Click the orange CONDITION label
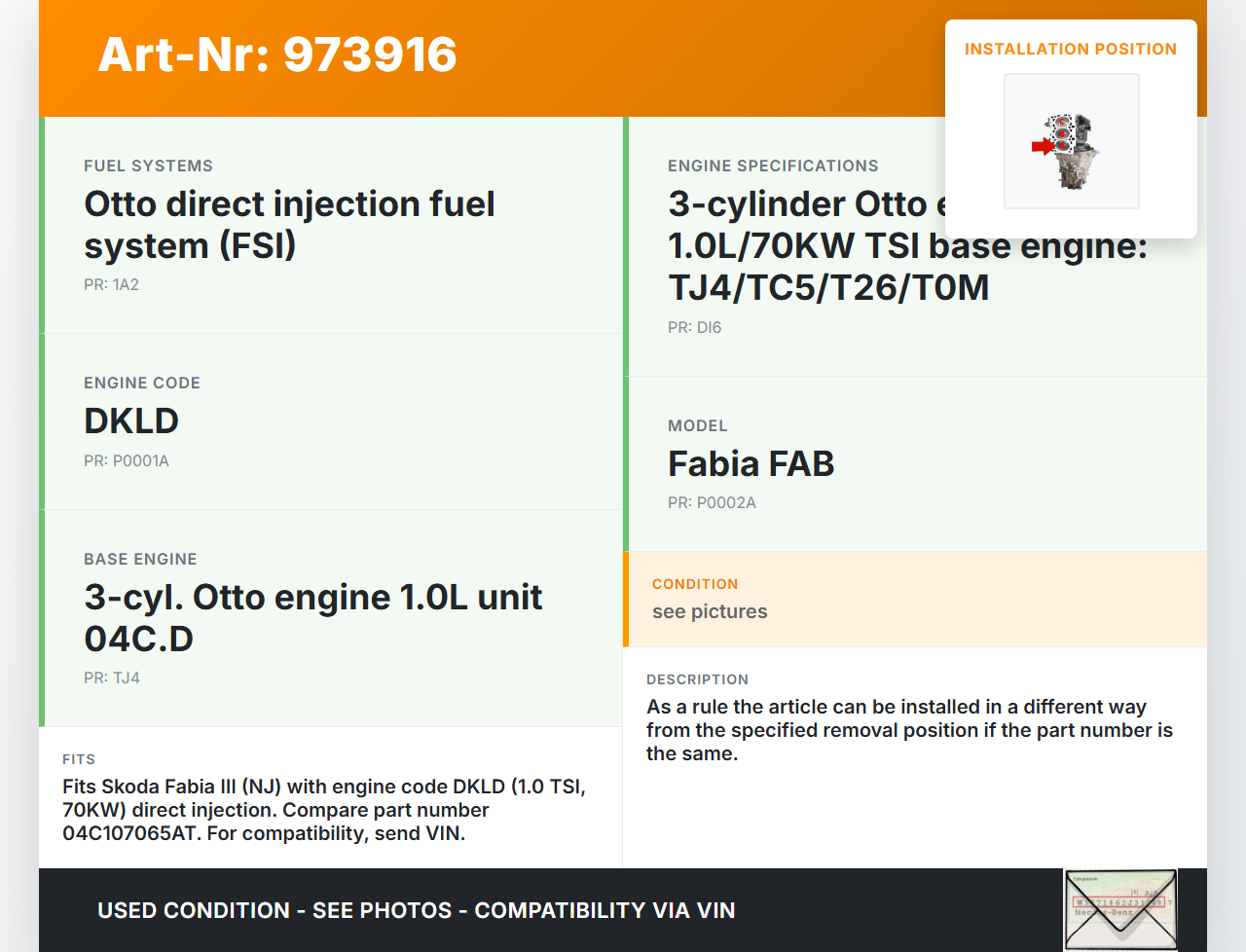1246x952 pixels. pyautogui.click(x=695, y=584)
